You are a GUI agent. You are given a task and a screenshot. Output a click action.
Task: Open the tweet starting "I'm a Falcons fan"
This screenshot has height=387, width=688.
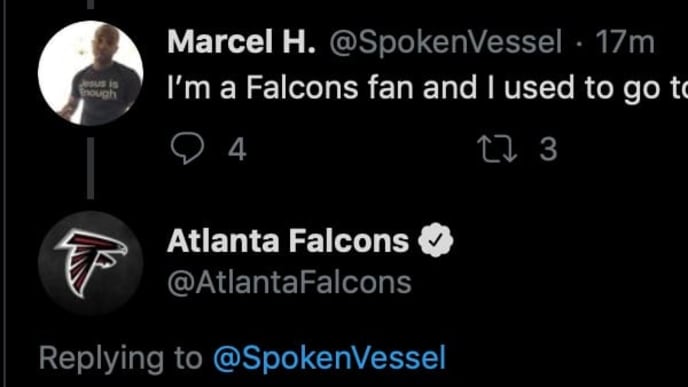pyautogui.click(x=427, y=88)
